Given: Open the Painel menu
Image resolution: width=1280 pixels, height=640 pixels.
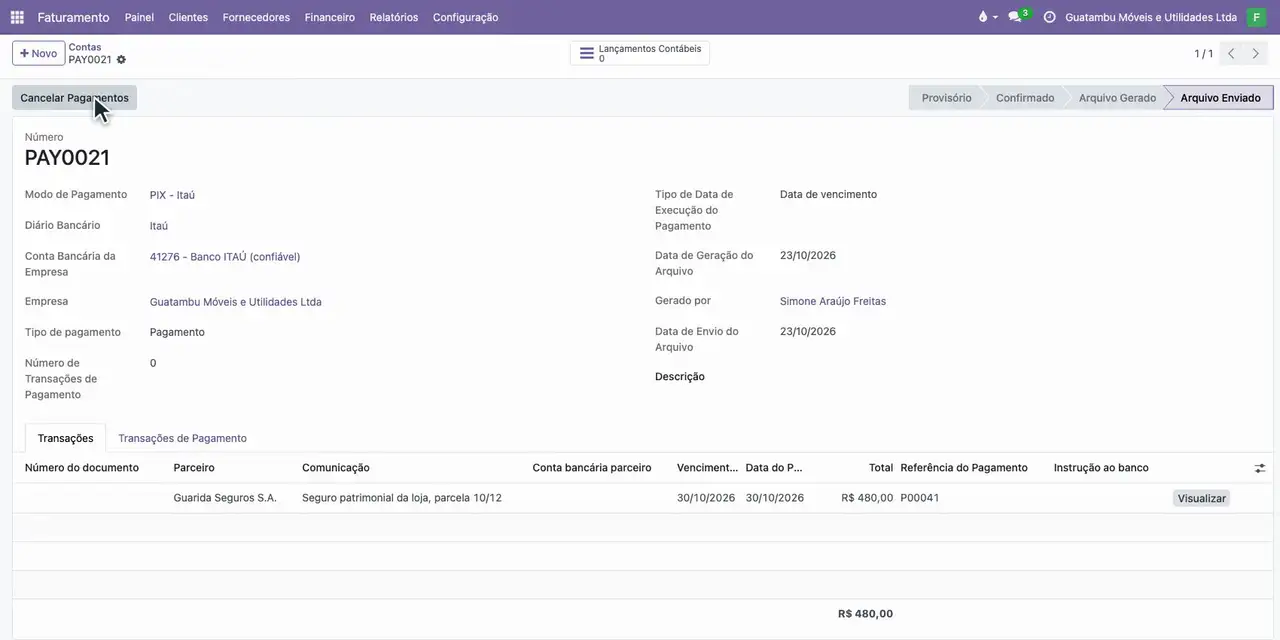Looking at the screenshot, I should coord(139,17).
